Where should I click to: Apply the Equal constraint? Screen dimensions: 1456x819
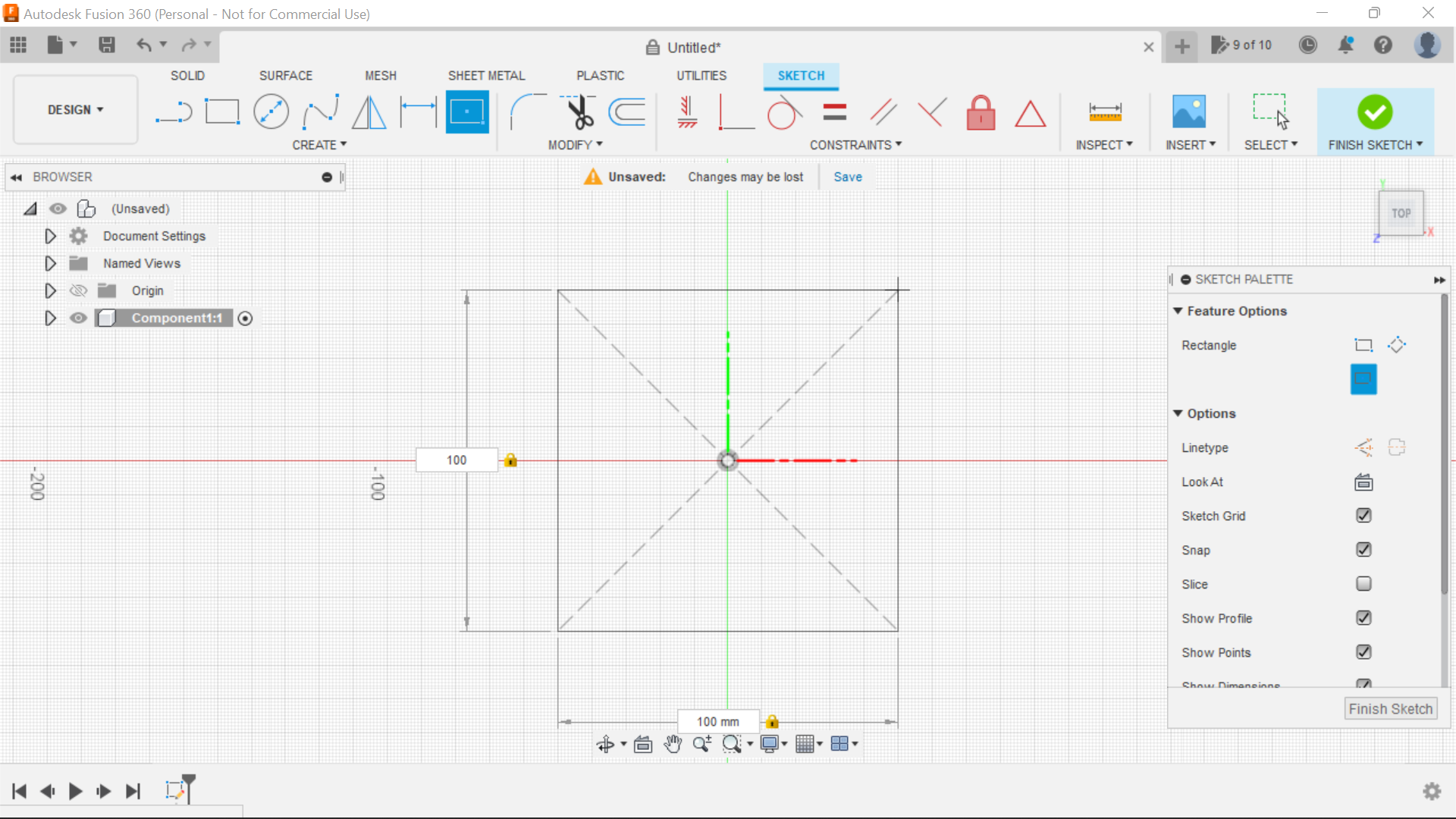coord(833,111)
